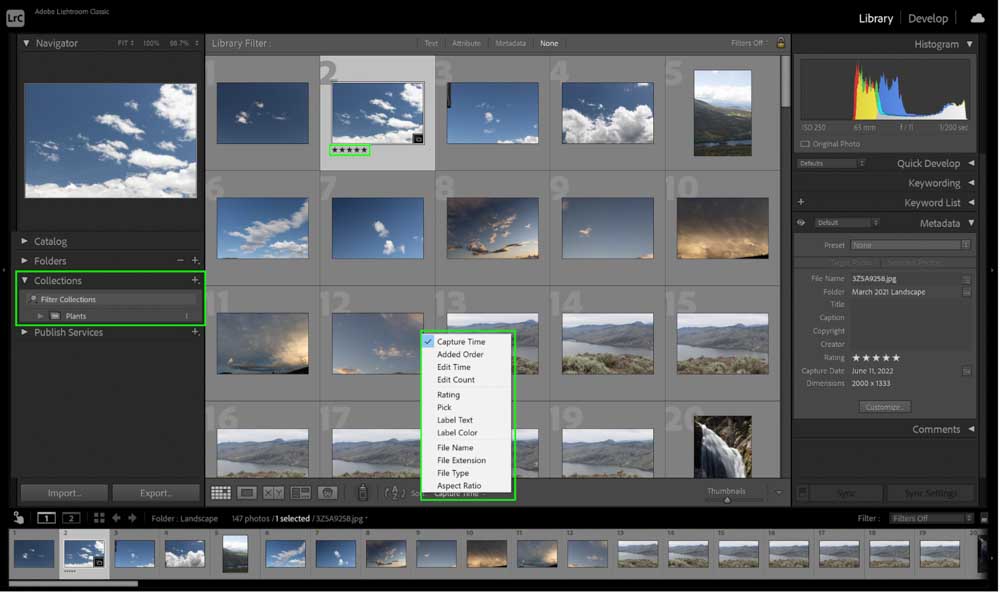Screen dimensions: 1000x592
Task: Expand the Folders panel
Action: point(24,260)
